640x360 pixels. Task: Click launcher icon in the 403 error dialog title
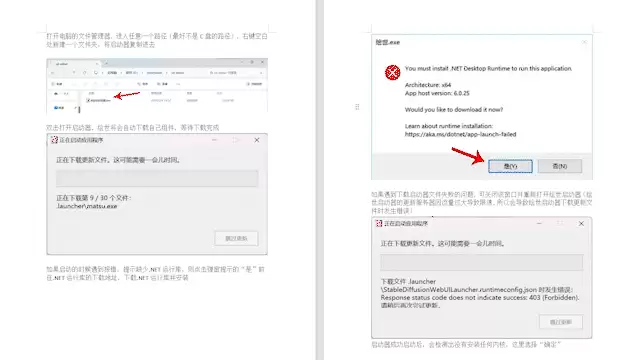click(379, 223)
